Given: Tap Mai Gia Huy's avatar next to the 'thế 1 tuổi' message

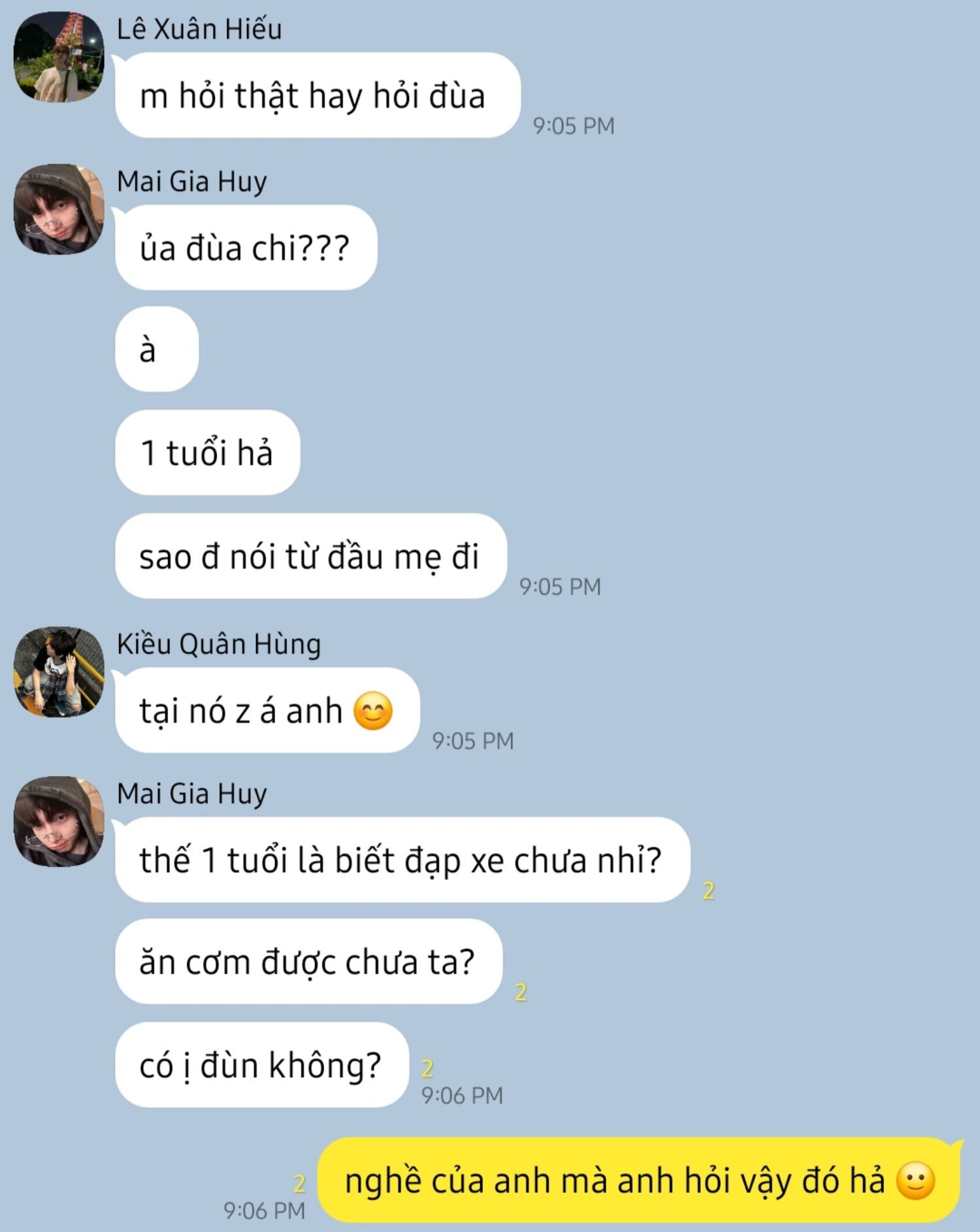Looking at the screenshot, I should [x=59, y=821].
